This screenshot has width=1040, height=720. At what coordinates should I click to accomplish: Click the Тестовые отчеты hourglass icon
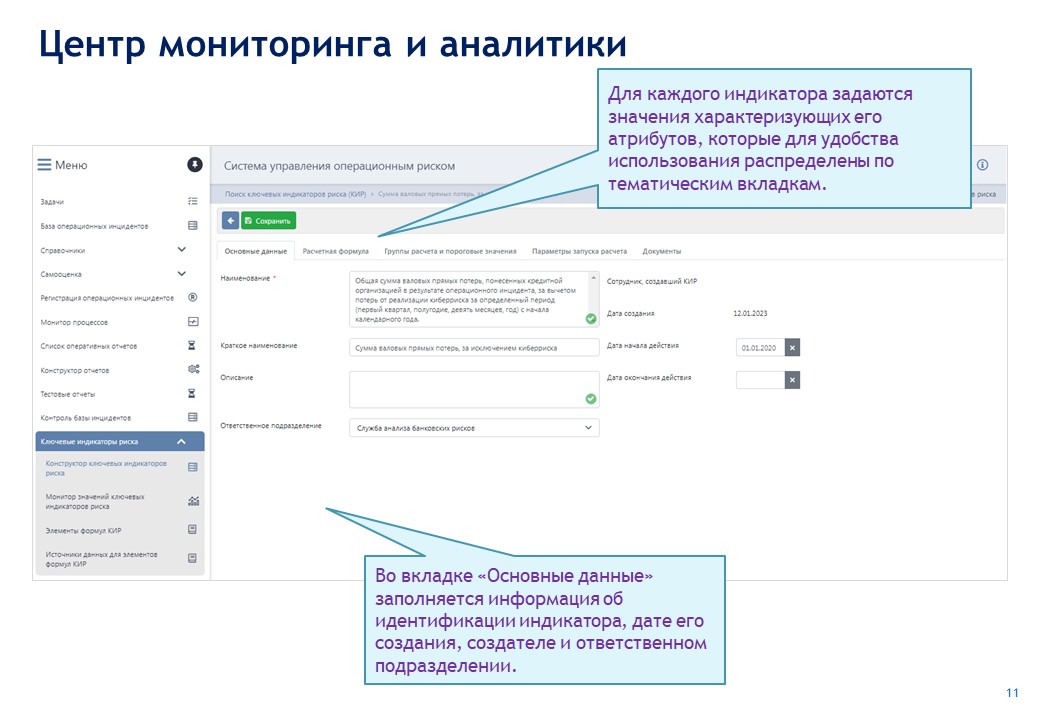pos(192,393)
